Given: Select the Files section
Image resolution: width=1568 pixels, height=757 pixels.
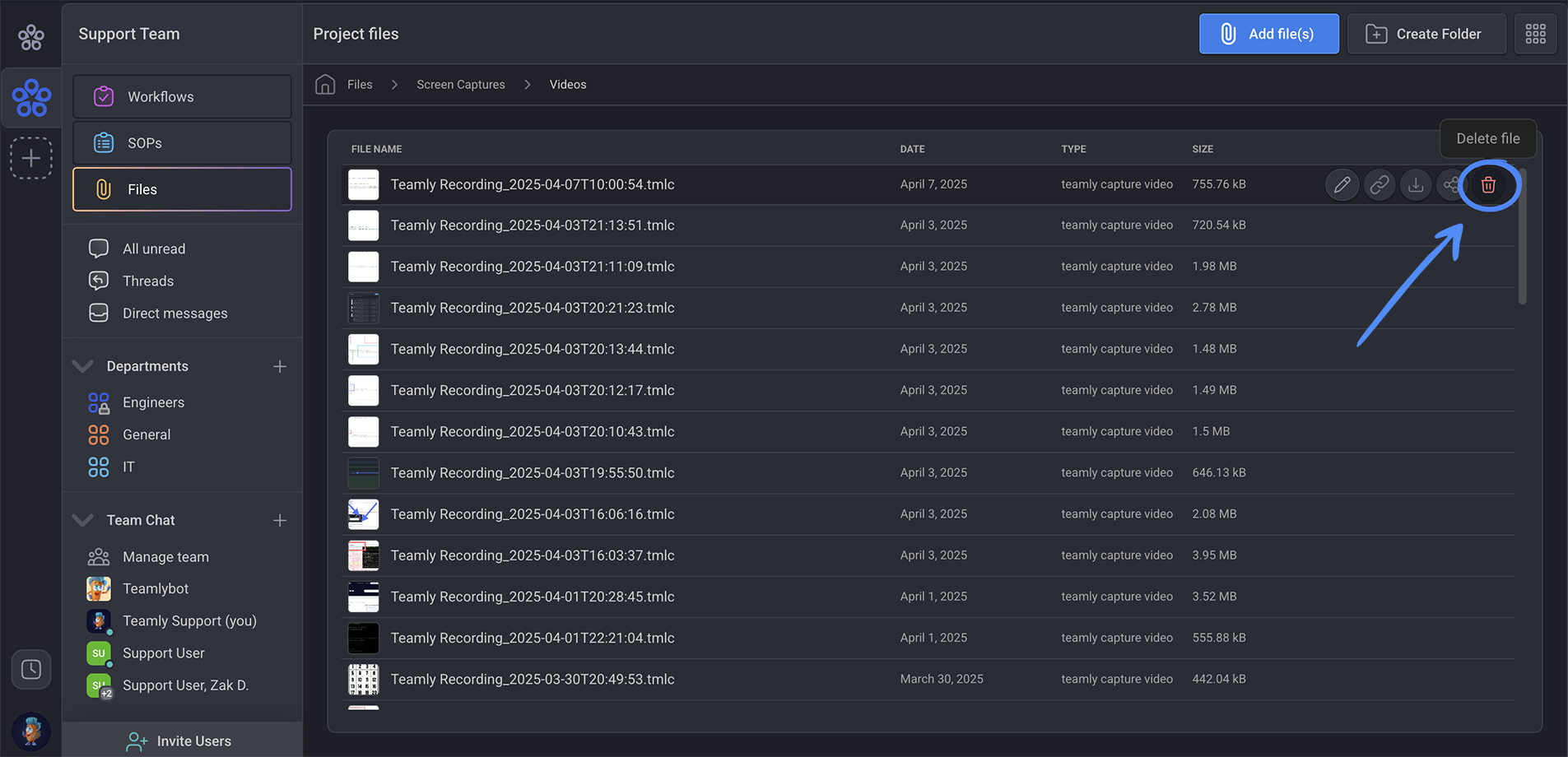Looking at the screenshot, I should coord(182,189).
